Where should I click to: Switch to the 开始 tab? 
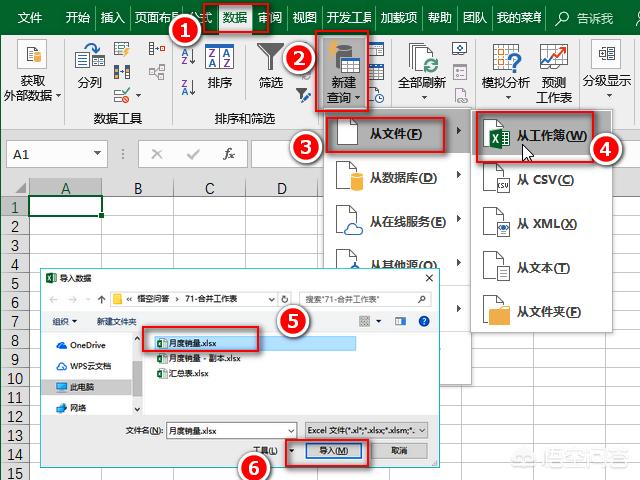coord(77,18)
